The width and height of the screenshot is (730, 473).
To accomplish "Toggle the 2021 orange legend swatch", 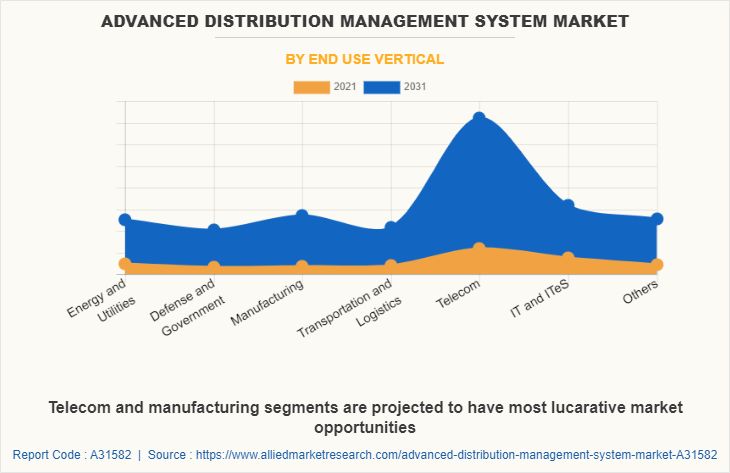I will click(311, 87).
